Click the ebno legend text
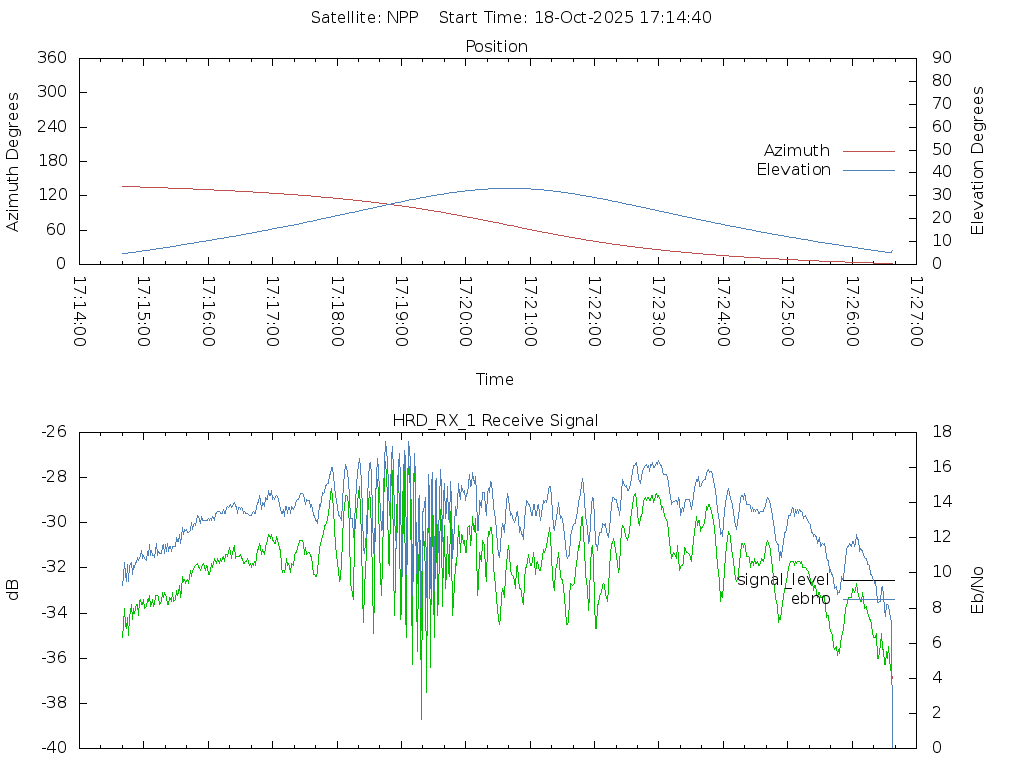The image size is (1024, 768). click(x=810, y=599)
